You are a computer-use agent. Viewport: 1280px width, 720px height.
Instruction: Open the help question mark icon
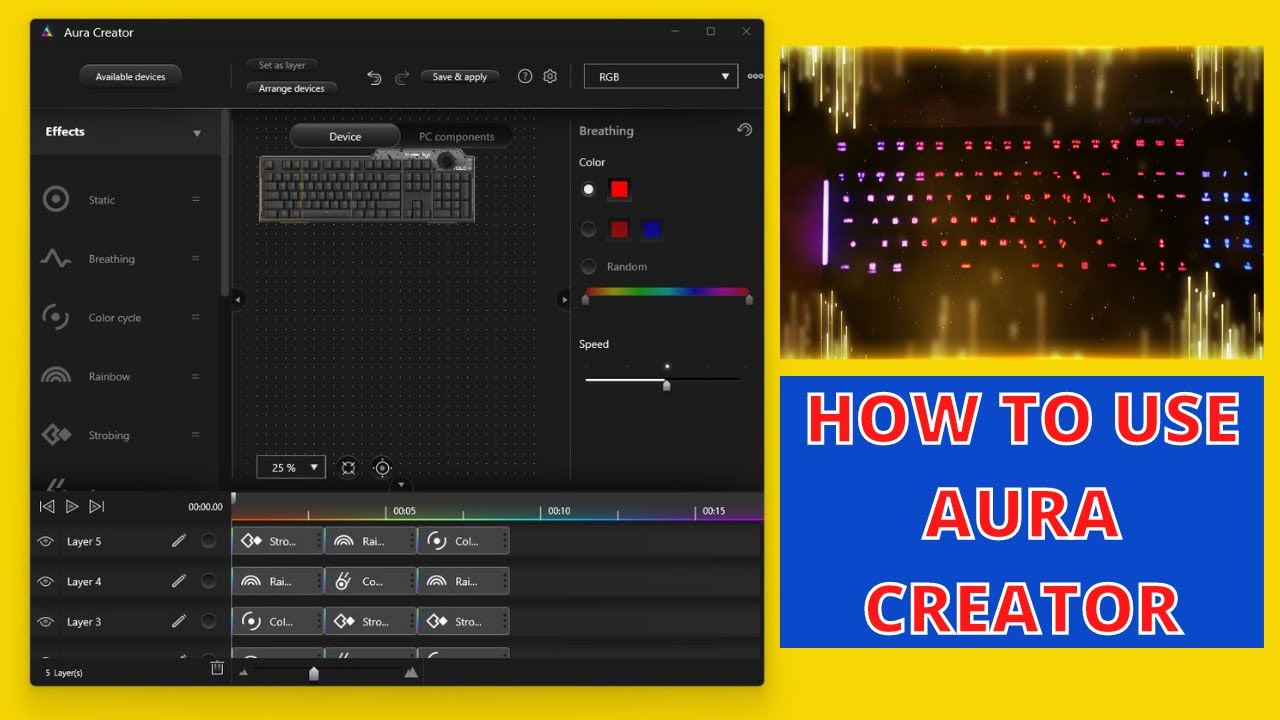click(525, 76)
